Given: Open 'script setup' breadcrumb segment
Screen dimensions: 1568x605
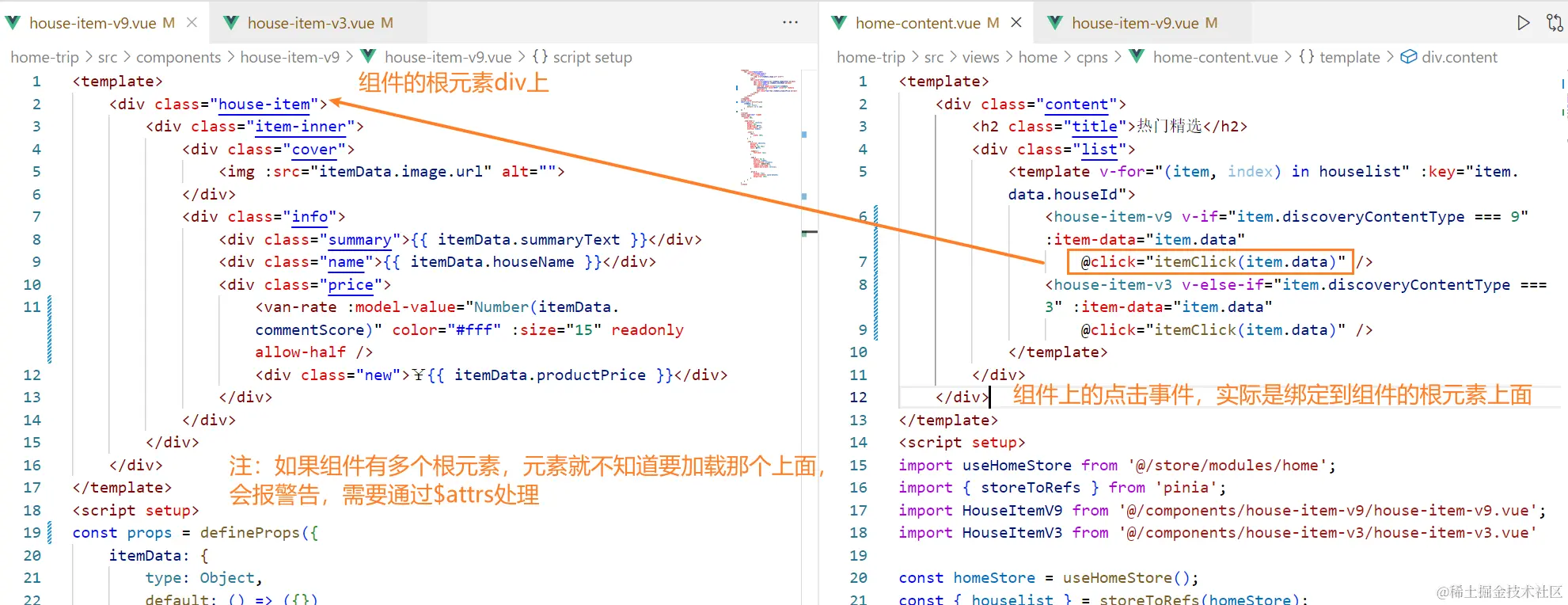Looking at the screenshot, I should coord(592,57).
